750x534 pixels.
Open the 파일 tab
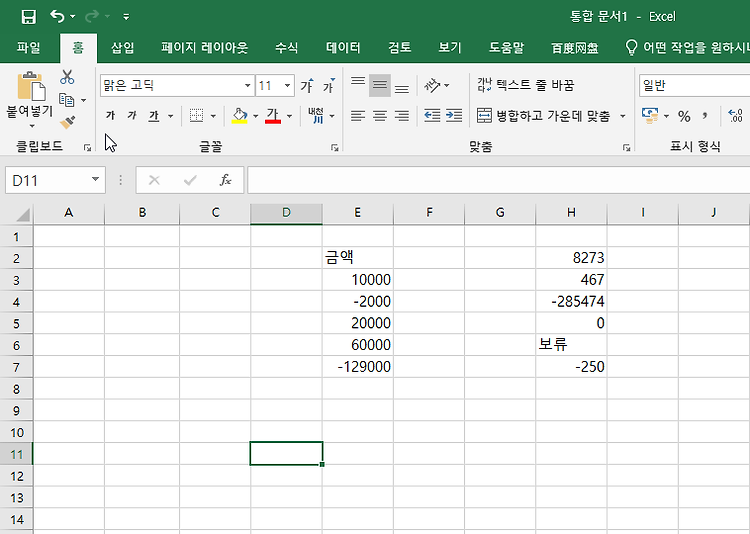point(28,48)
